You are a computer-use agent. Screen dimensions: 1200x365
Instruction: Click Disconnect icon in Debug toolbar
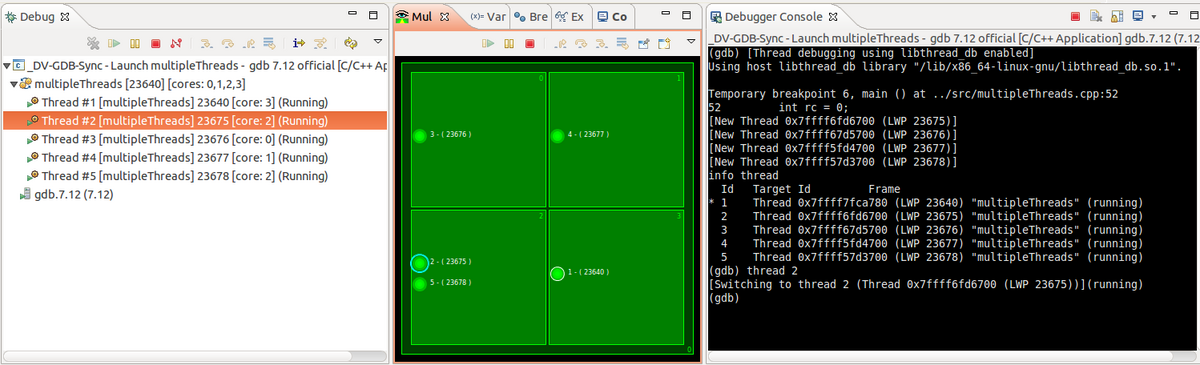[176, 43]
